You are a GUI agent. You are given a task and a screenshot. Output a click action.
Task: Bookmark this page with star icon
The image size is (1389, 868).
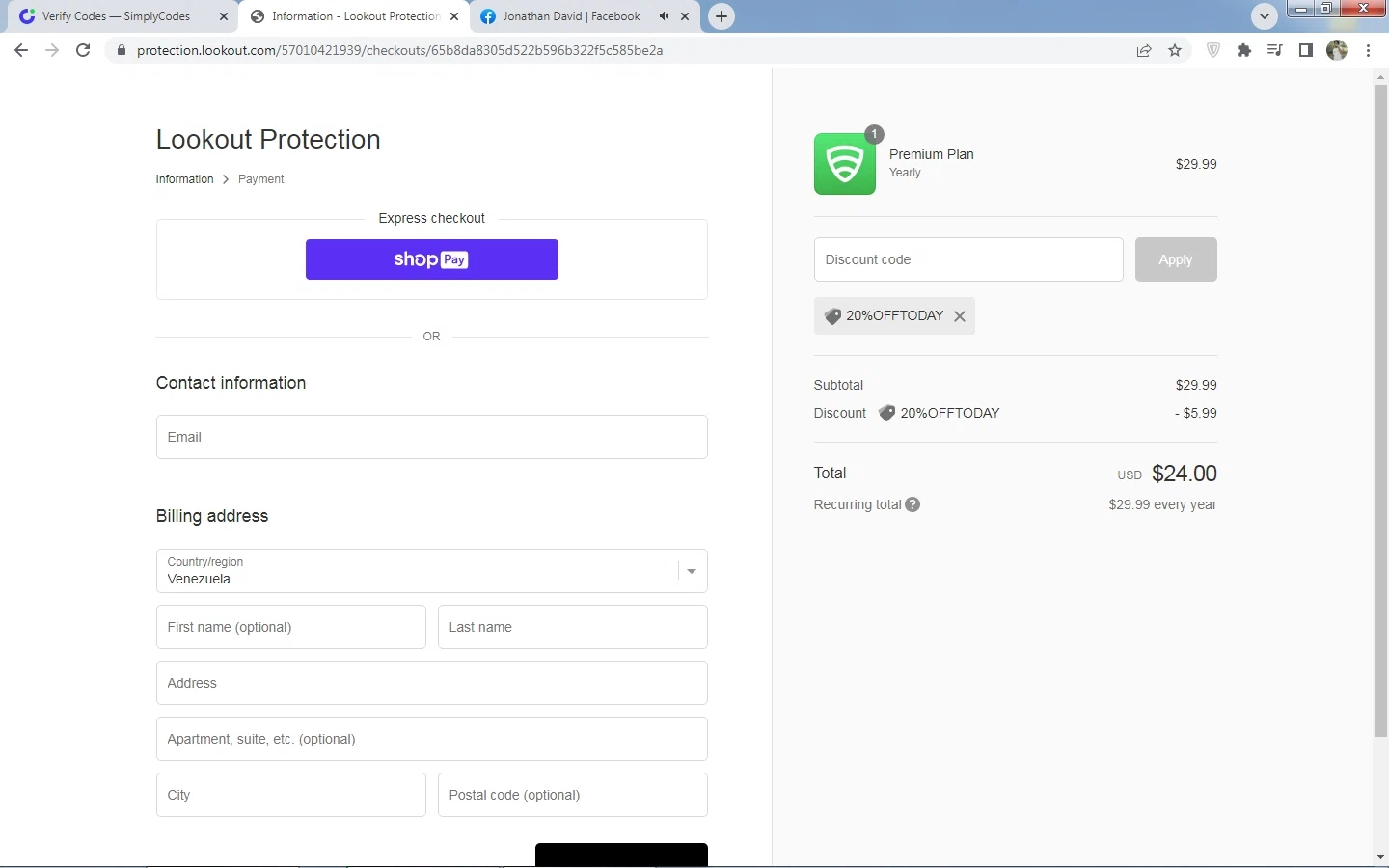(x=1175, y=50)
